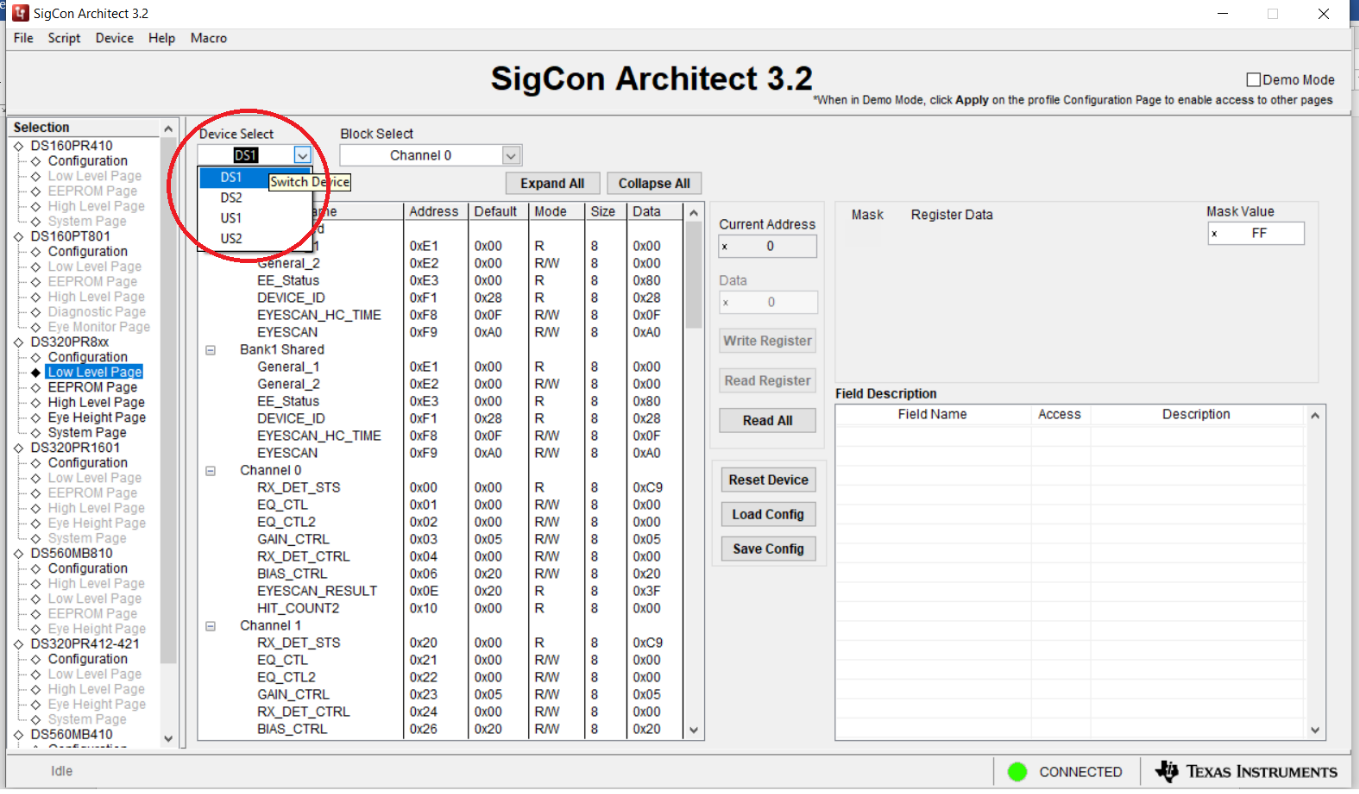Click the Read All button
Image resolution: width=1359 pixels, height=794 pixels.
767,420
